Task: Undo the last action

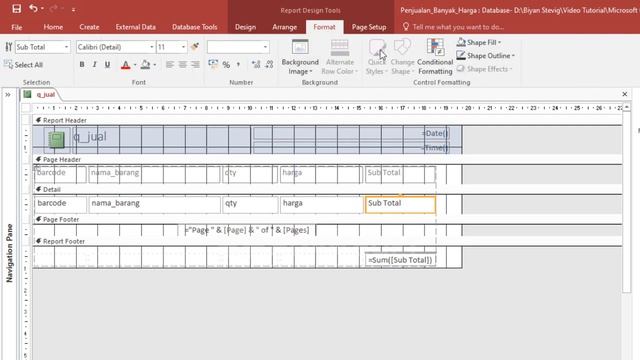Action: (x=33, y=9)
